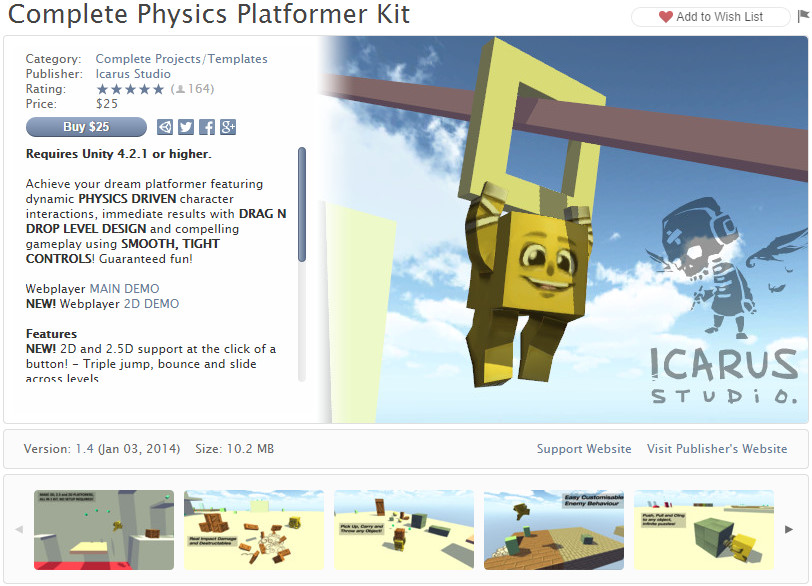Open the broken crates destructibles thumbnail

[x=254, y=530]
